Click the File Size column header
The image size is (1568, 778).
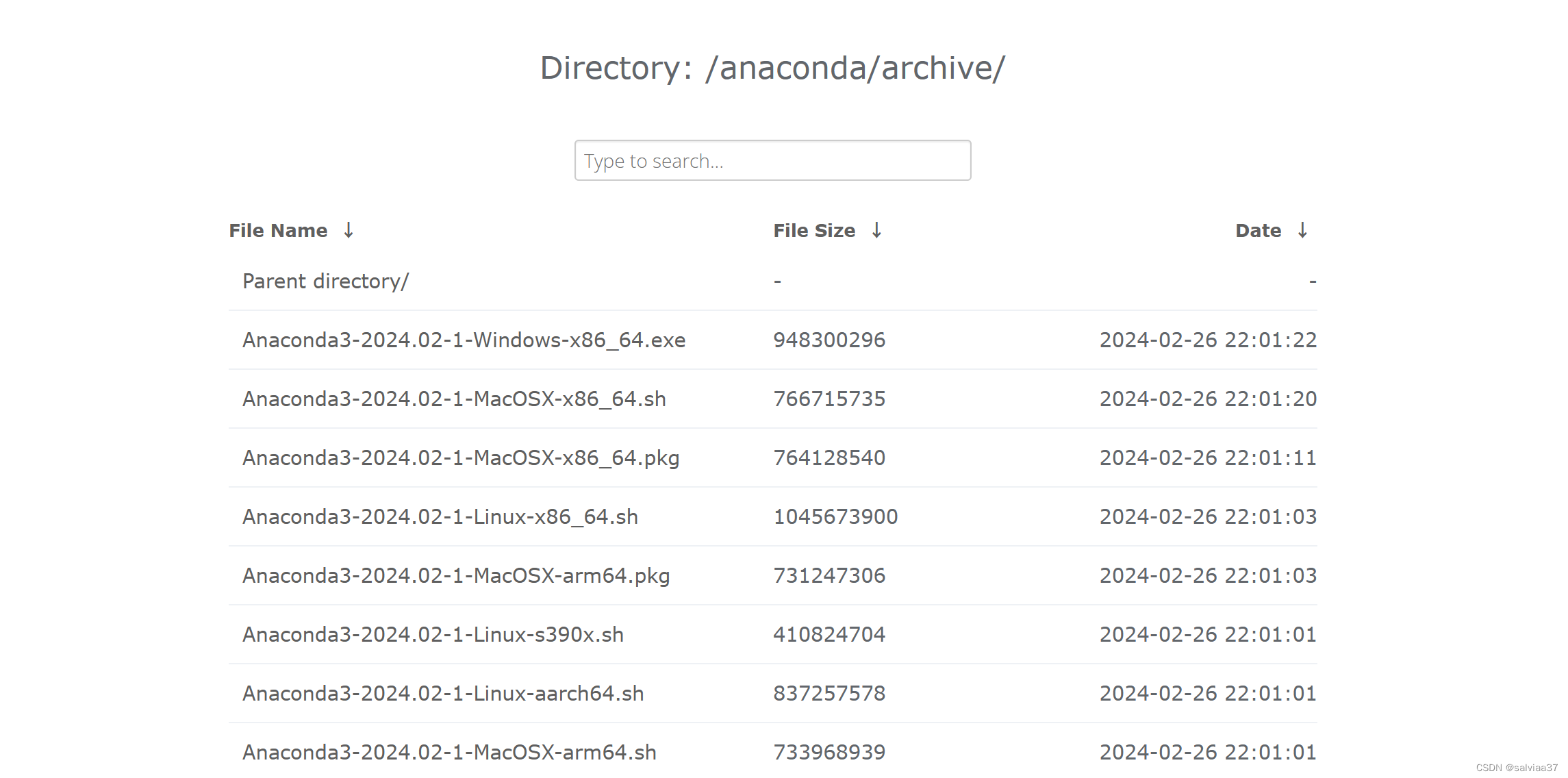pos(813,230)
